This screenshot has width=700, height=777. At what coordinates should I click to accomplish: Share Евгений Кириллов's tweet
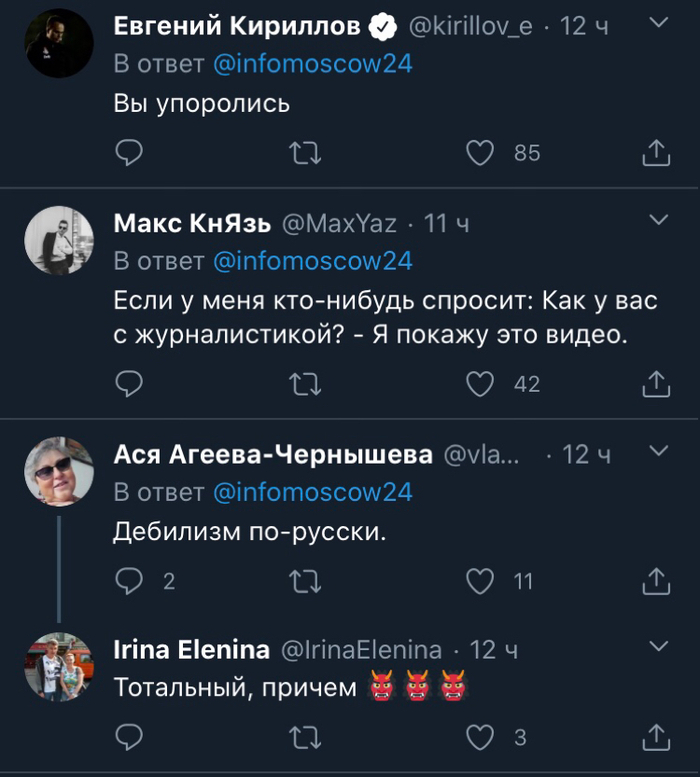click(655, 152)
